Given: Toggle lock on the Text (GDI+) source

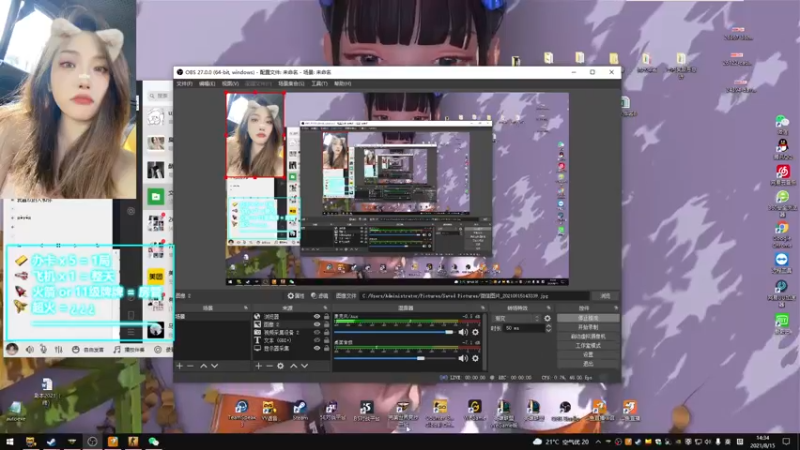Looking at the screenshot, I should click(327, 340).
